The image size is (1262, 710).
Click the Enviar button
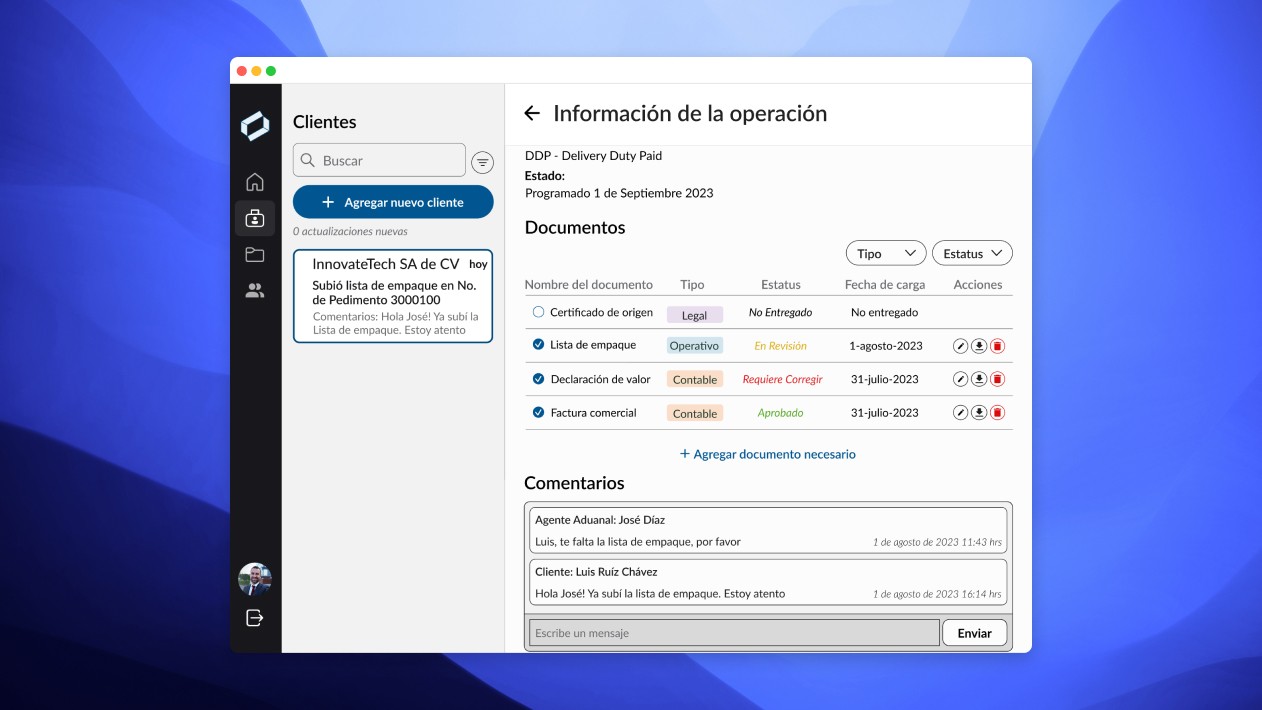[x=974, y=633]
